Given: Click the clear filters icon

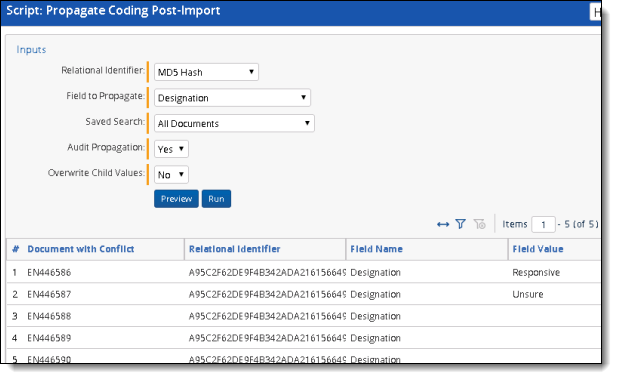Looking at the screenshot, I should point(479,224).
